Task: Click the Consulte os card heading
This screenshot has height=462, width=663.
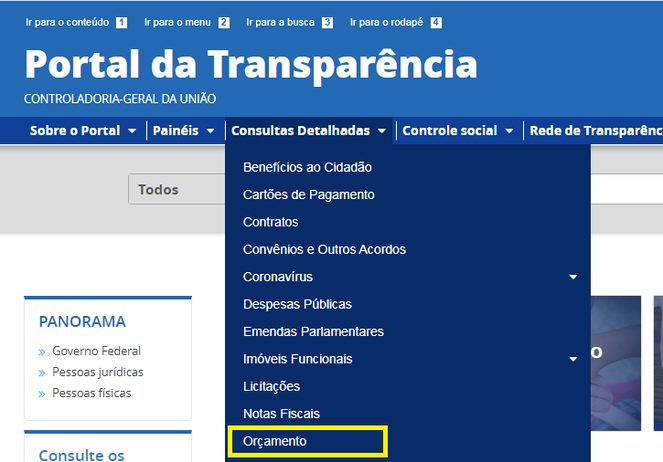Action: click(x=82, y=455)
